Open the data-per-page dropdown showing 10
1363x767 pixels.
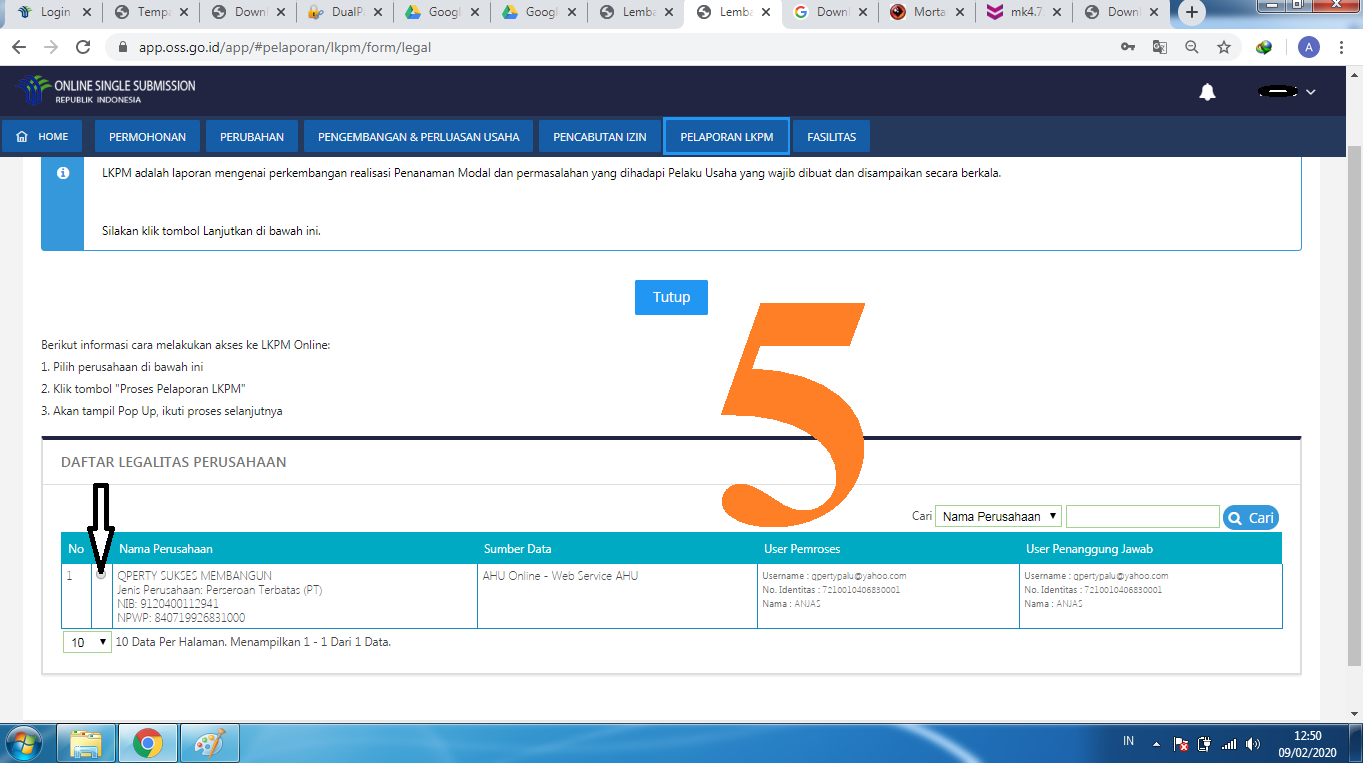pyautogui.click(x=86, y=641)
